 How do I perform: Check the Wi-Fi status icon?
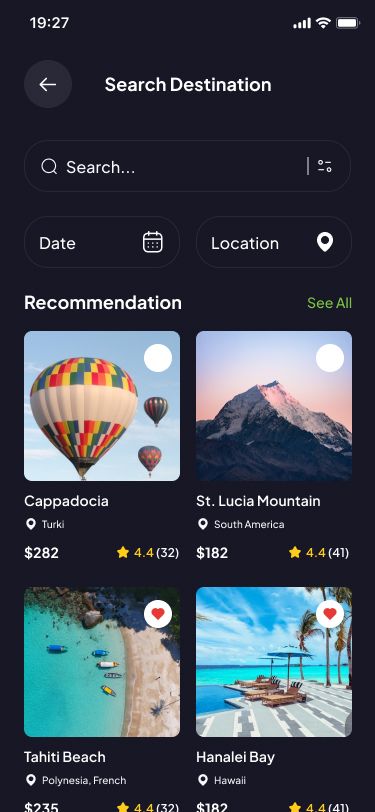click(x=323, y=23)
